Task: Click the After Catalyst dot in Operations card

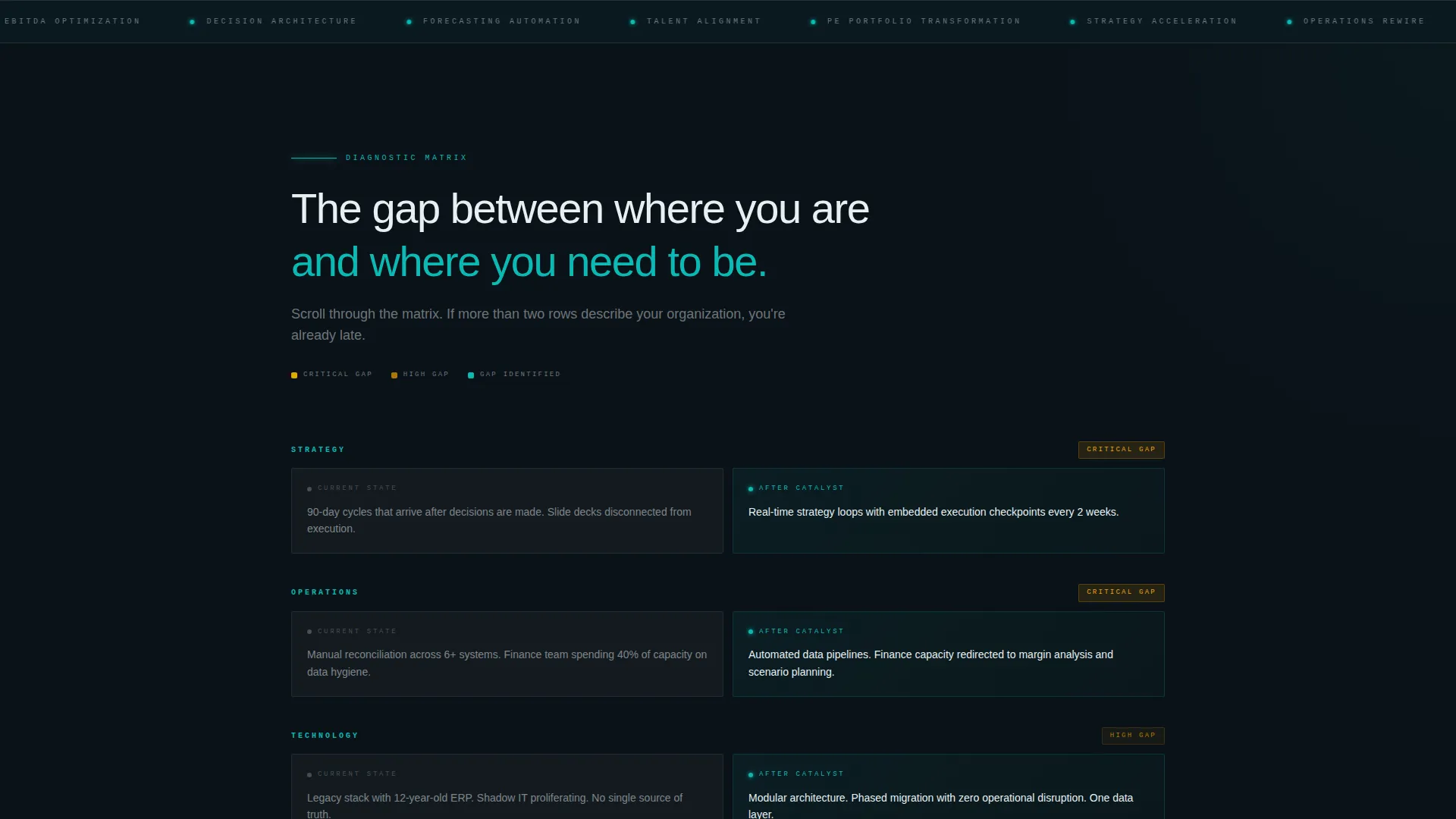Action: point(751,632)
